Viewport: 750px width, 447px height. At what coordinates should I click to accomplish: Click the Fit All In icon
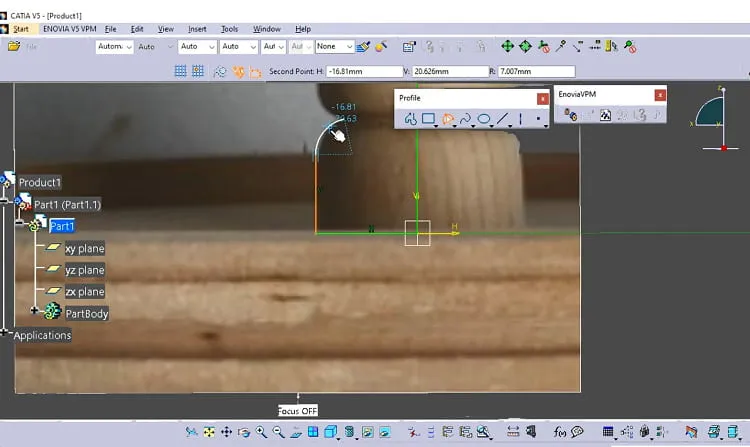pyautogui.click(x=209, y=432)
